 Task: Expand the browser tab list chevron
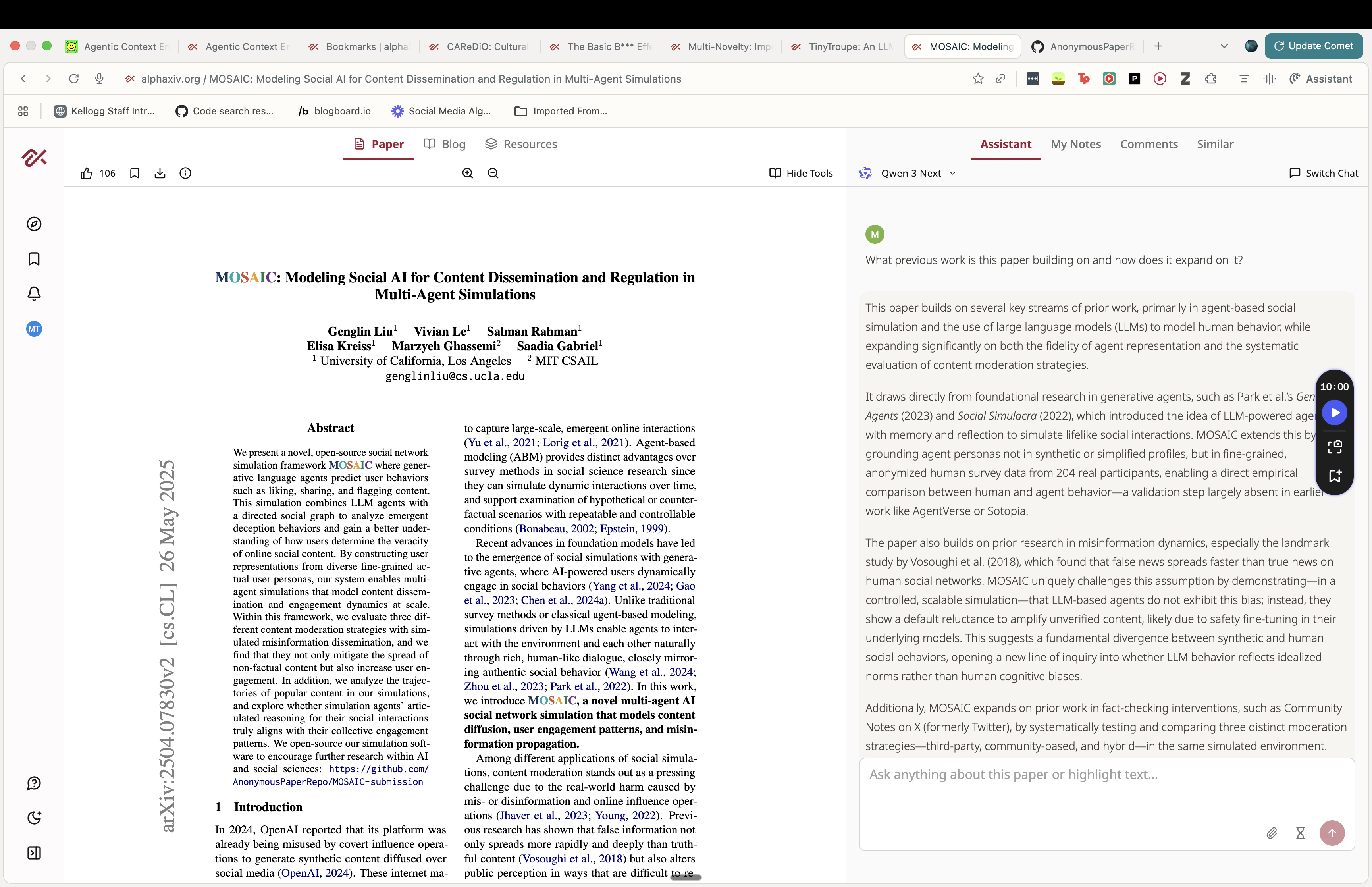pos(1224,47)
